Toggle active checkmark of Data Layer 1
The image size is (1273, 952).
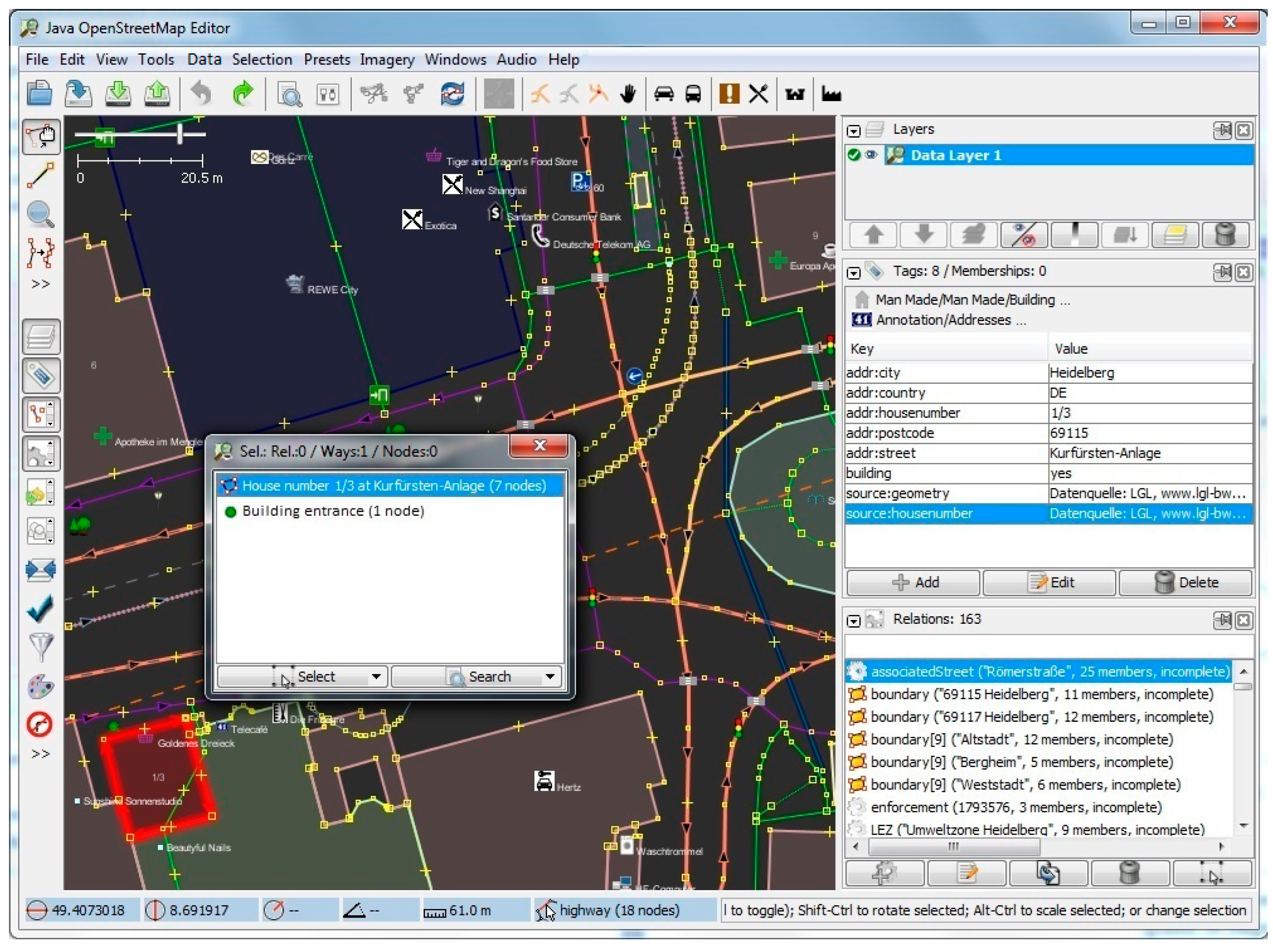[854, 155]
